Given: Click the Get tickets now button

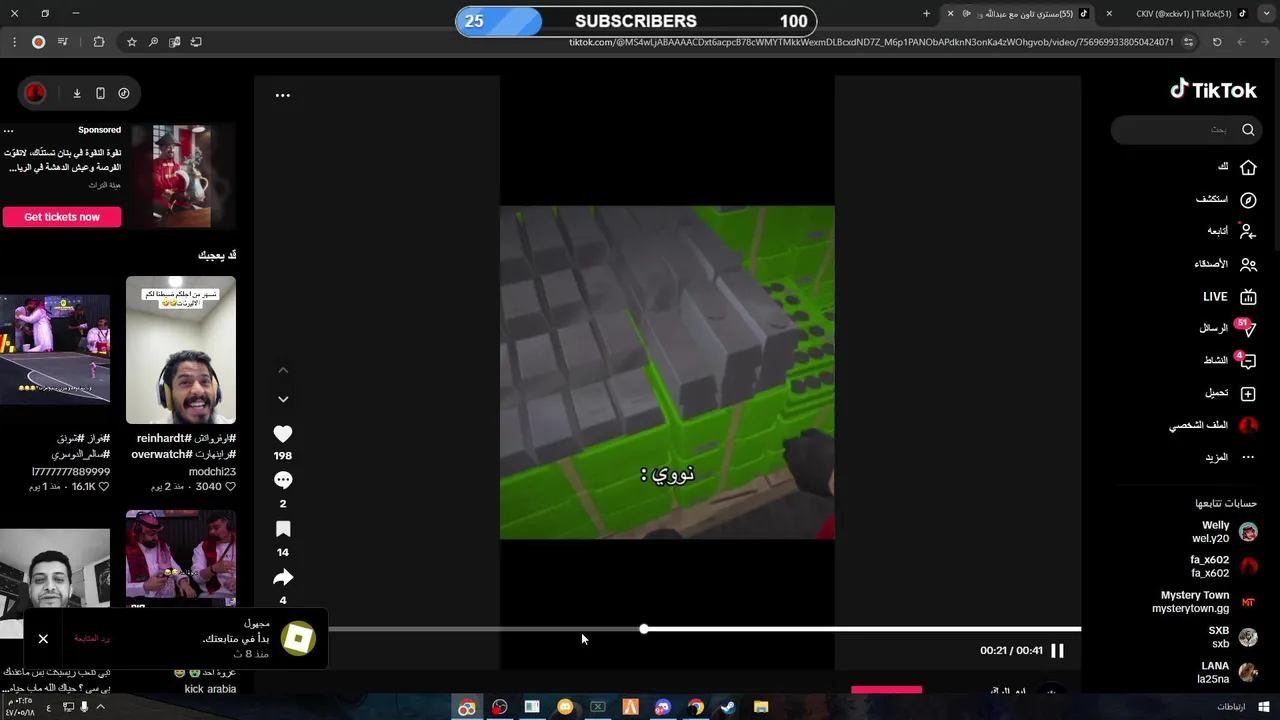Looking at the screenshot, I should 62,217.
